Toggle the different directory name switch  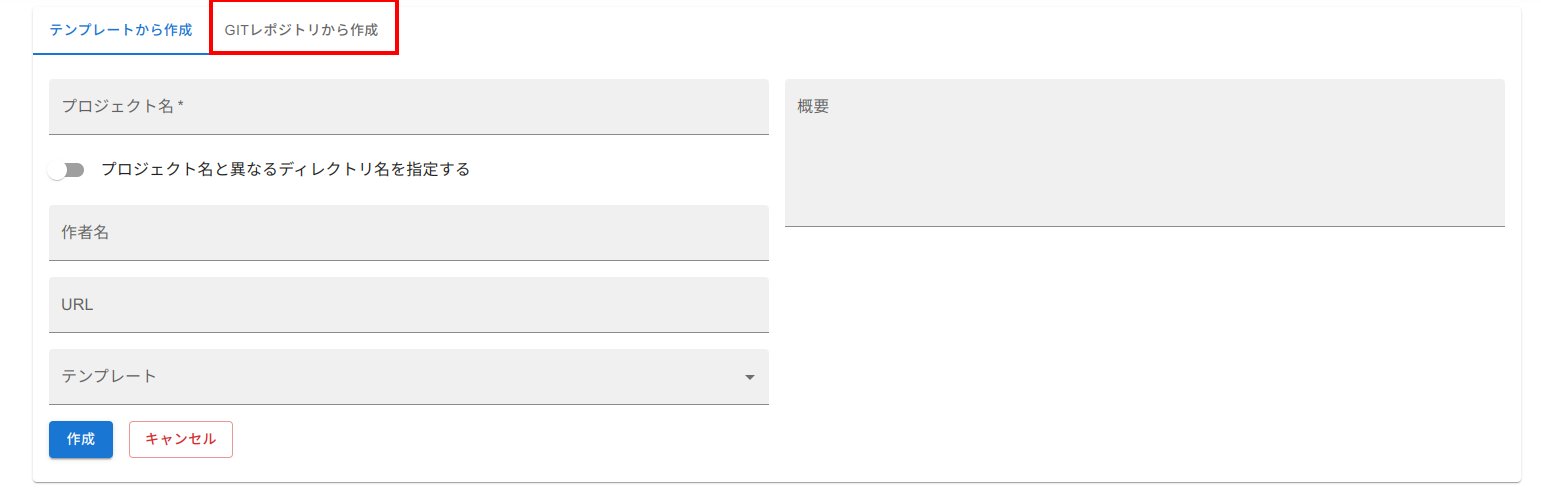tap(66, 170)
